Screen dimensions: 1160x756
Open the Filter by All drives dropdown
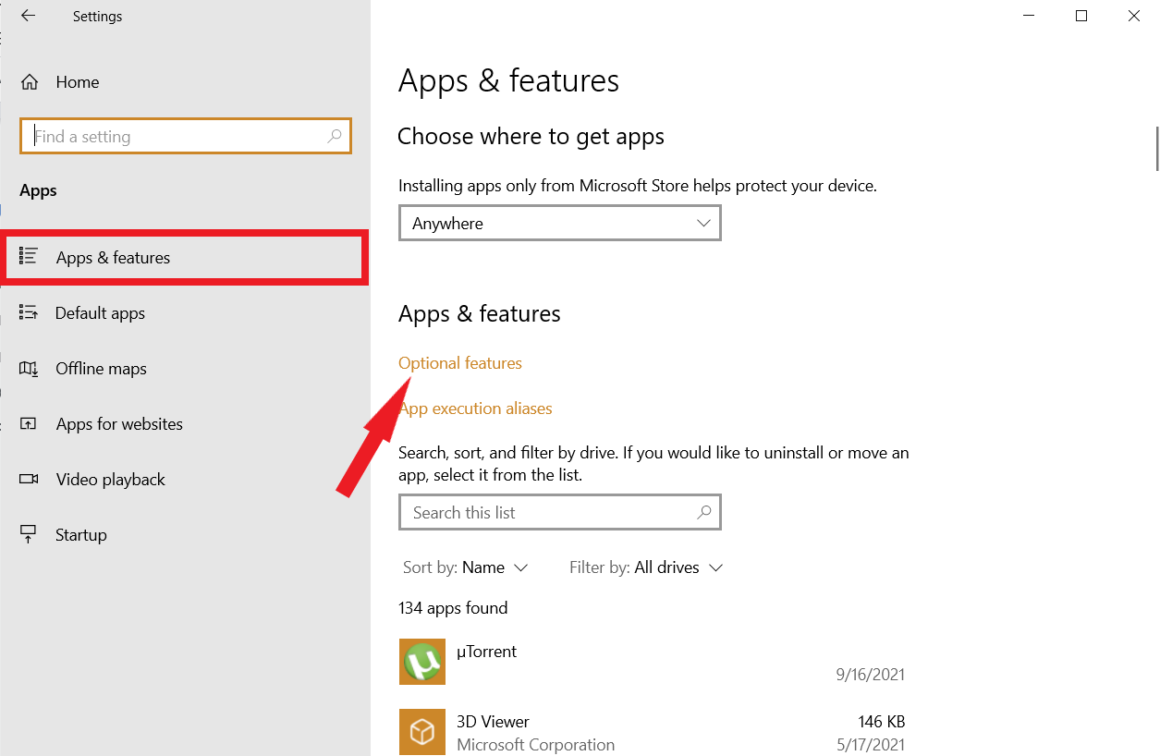point(646,567)
